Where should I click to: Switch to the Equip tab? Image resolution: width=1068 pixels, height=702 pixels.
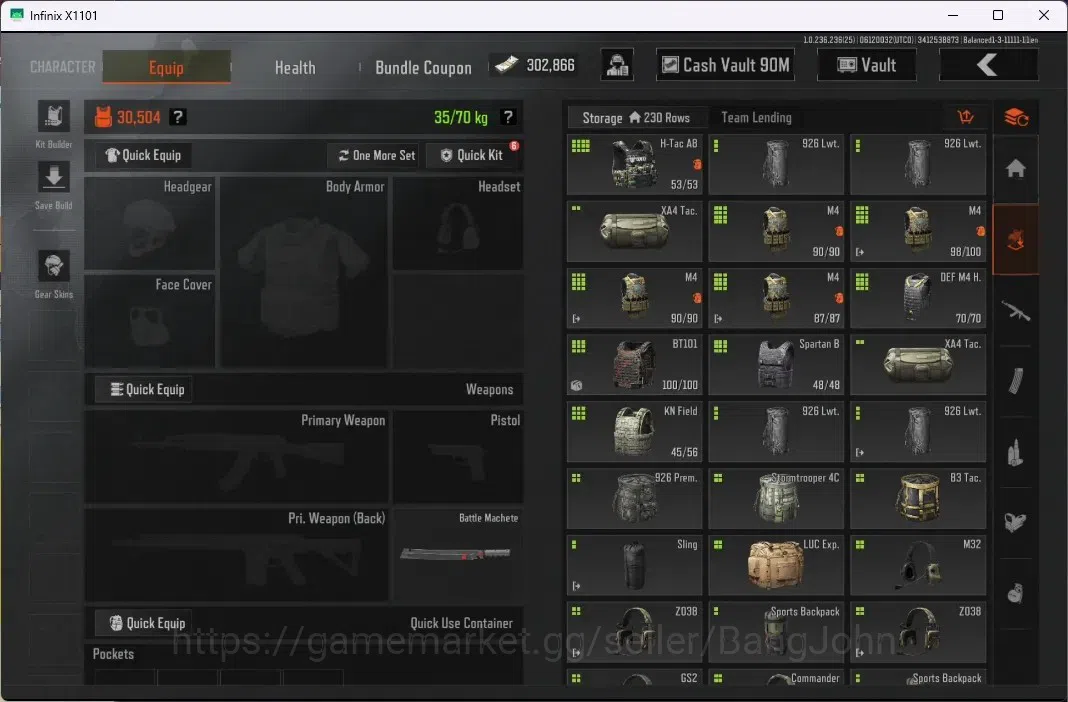click(166, 67)
